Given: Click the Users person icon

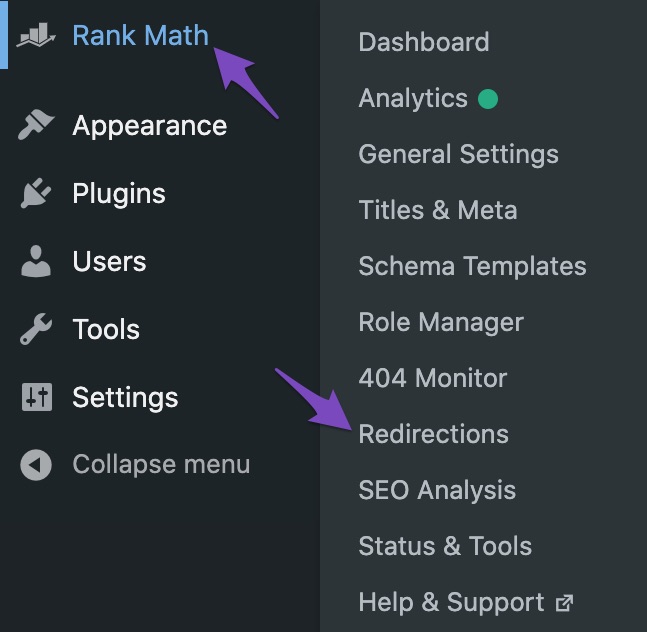Looking at the screenshot, I should (36, 262).
